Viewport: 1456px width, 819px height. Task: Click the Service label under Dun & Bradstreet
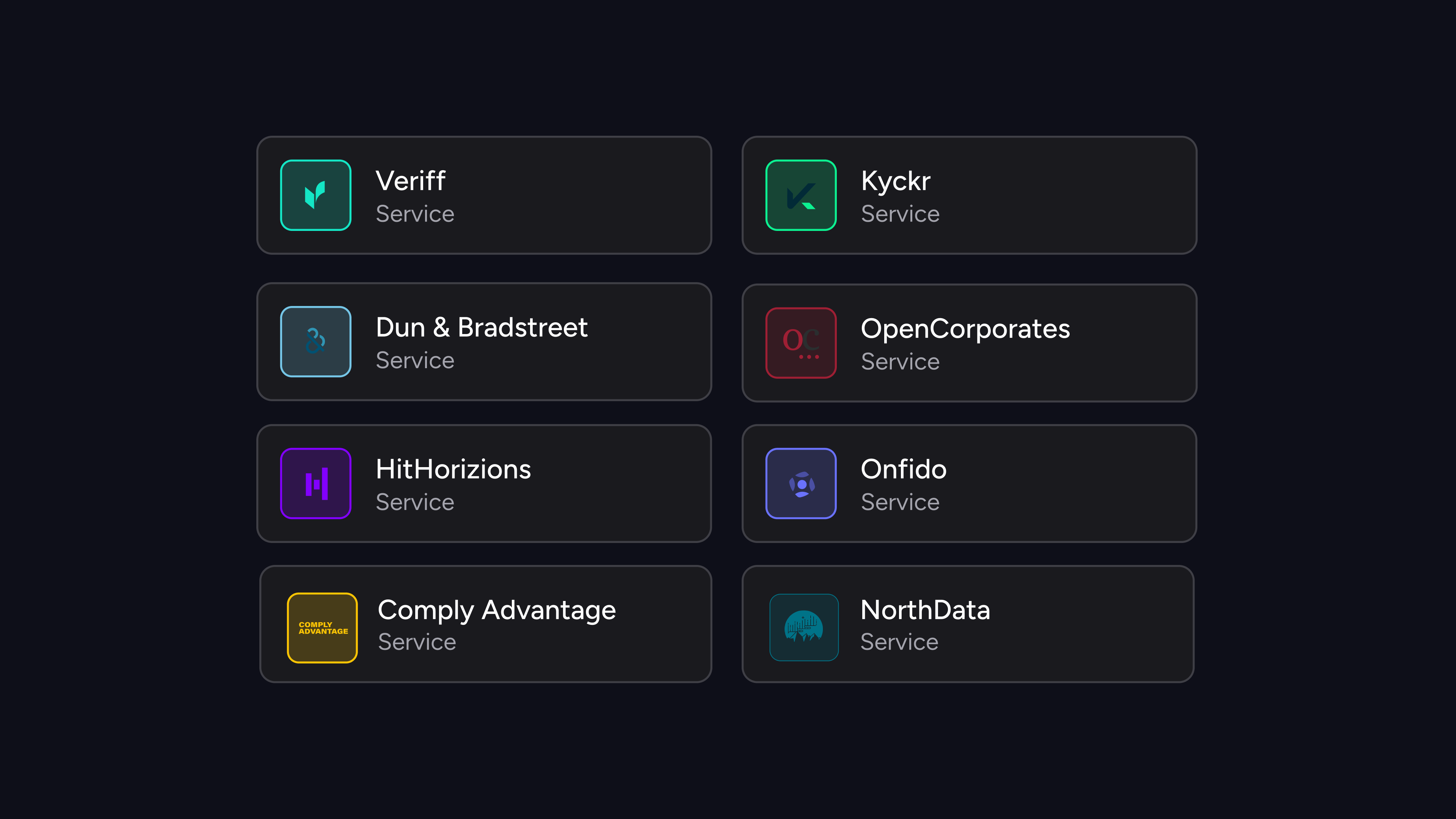click(415, 360)
